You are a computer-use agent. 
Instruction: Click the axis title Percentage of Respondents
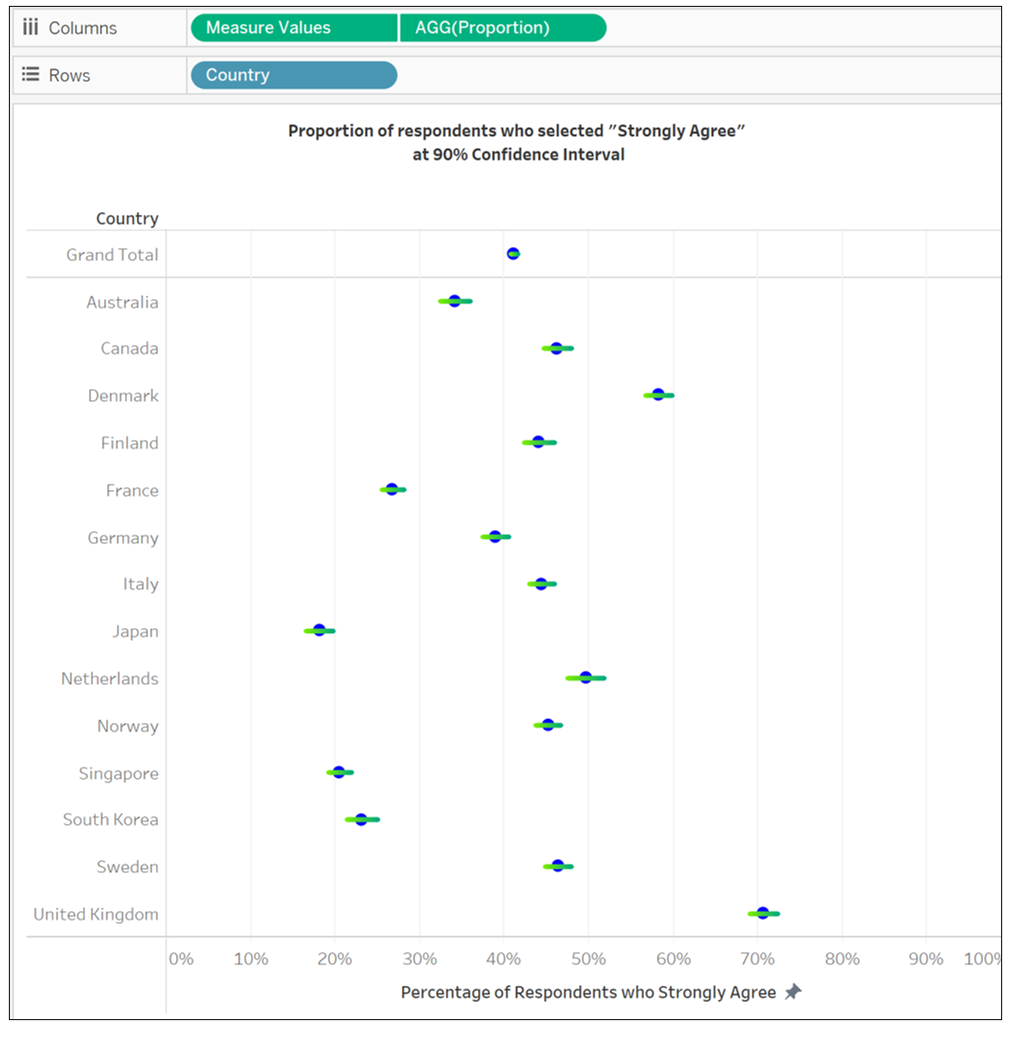(x=588, y=992)
